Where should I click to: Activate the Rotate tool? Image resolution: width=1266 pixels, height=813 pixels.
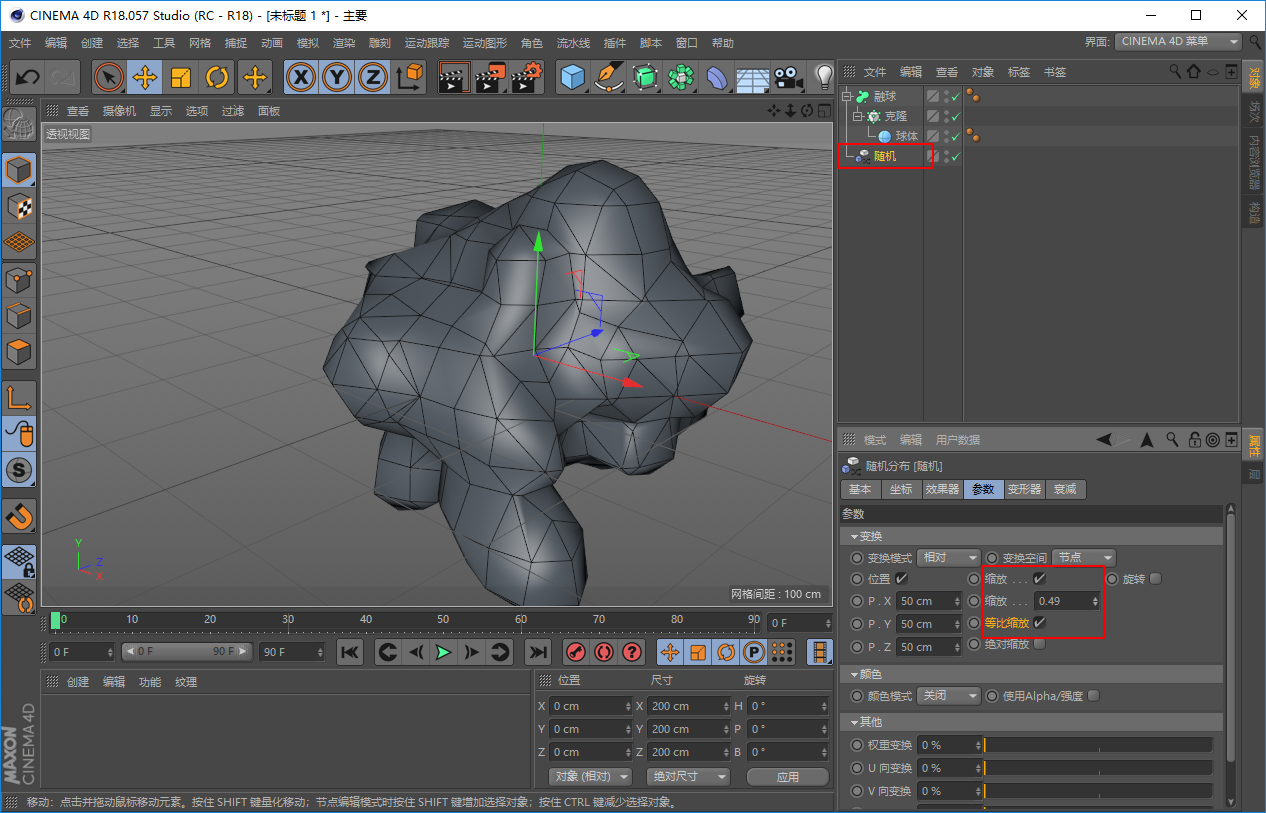point(217,77)
